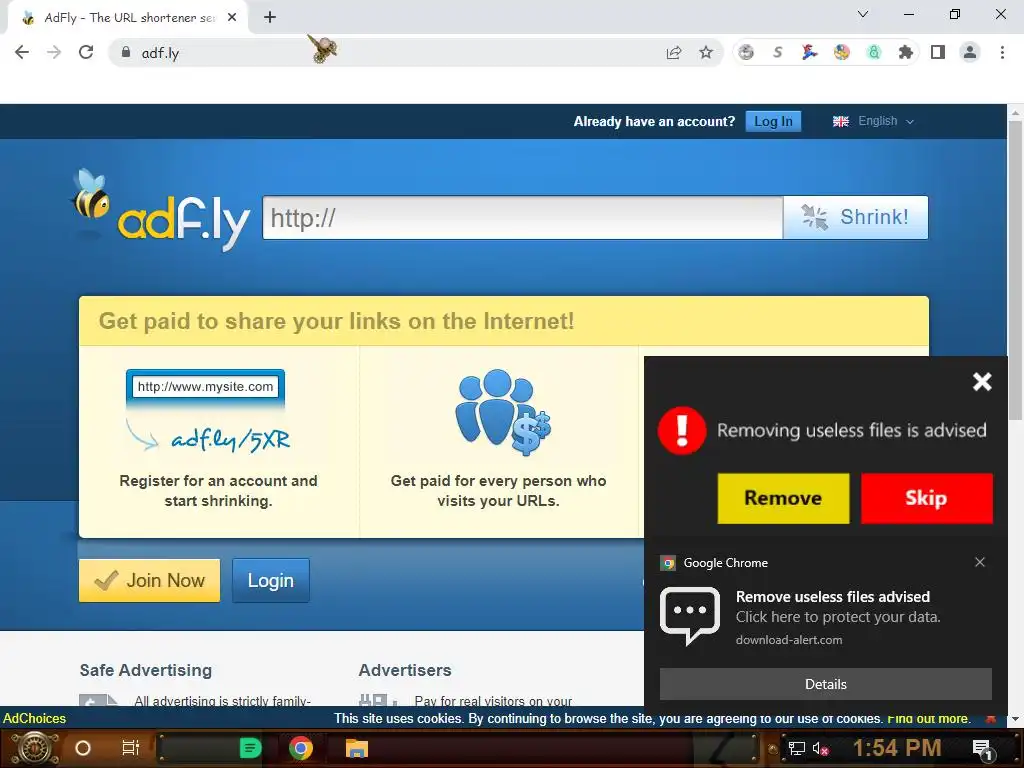Click the red exclamation warning icon
Viewport: 1024px width, 768px height.
pyautogui.click(x=682, y=430)
